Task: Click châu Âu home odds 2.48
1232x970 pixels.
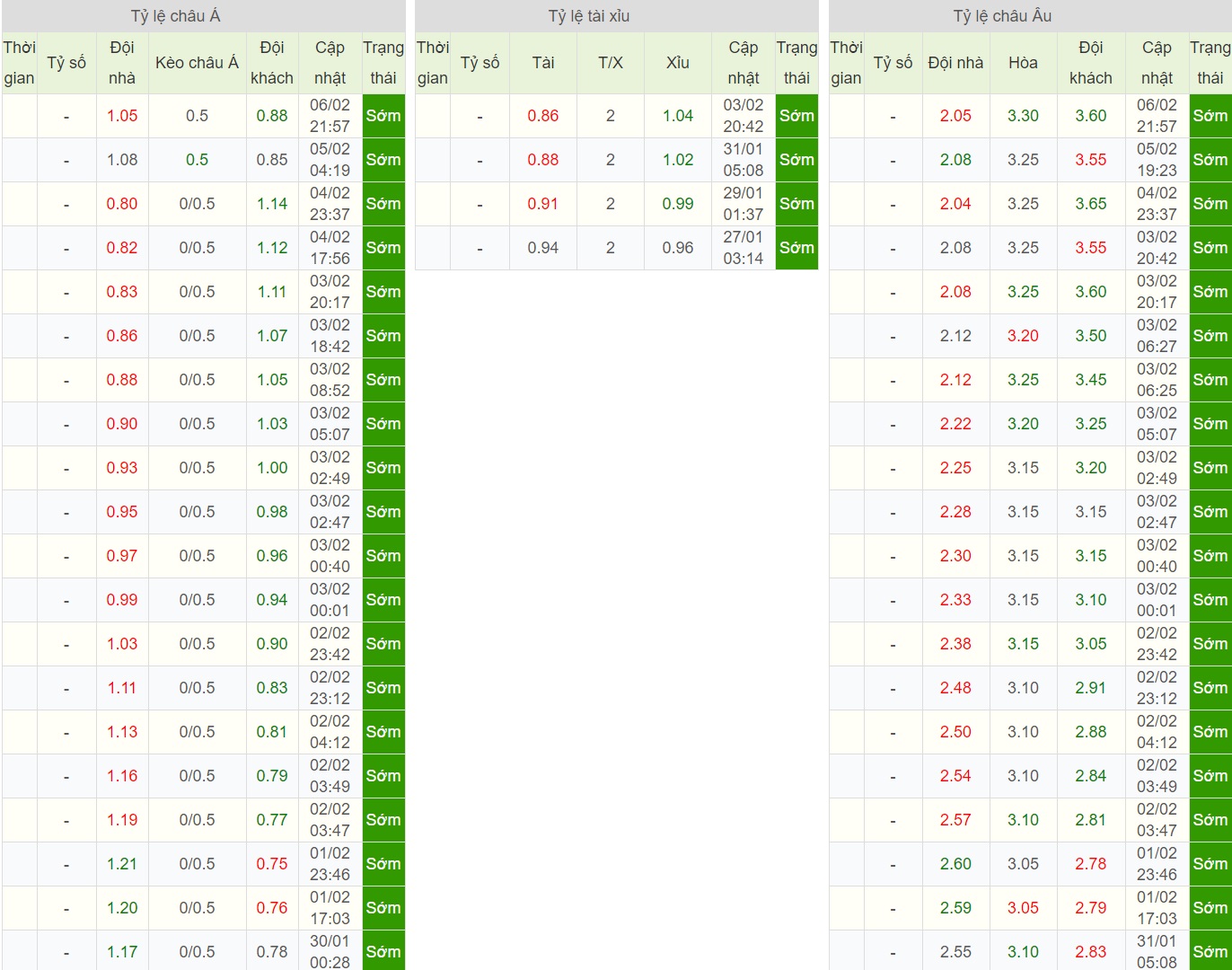Action: [x=955, y=688]
